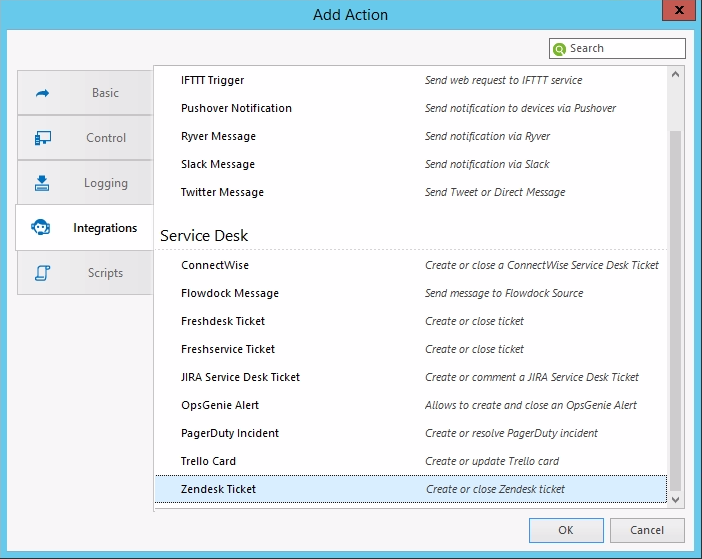Select the Trello Card action
The height and width of the screenshot is (559, 702).
click(411, 461)
